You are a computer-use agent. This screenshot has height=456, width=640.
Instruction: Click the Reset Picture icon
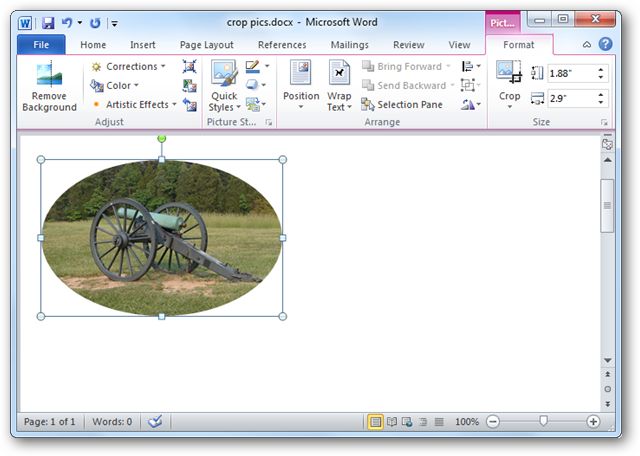(189, 105)
